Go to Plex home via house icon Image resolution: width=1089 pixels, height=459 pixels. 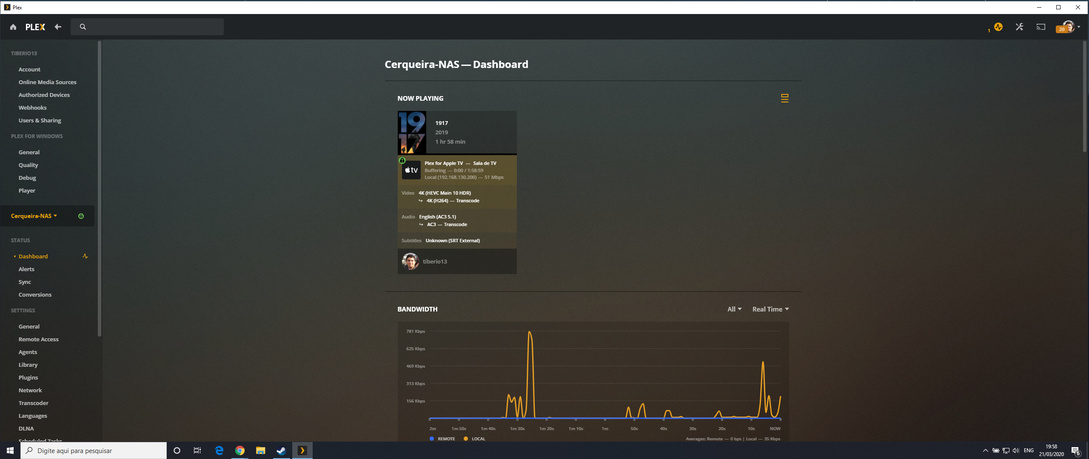click(13, 27)
